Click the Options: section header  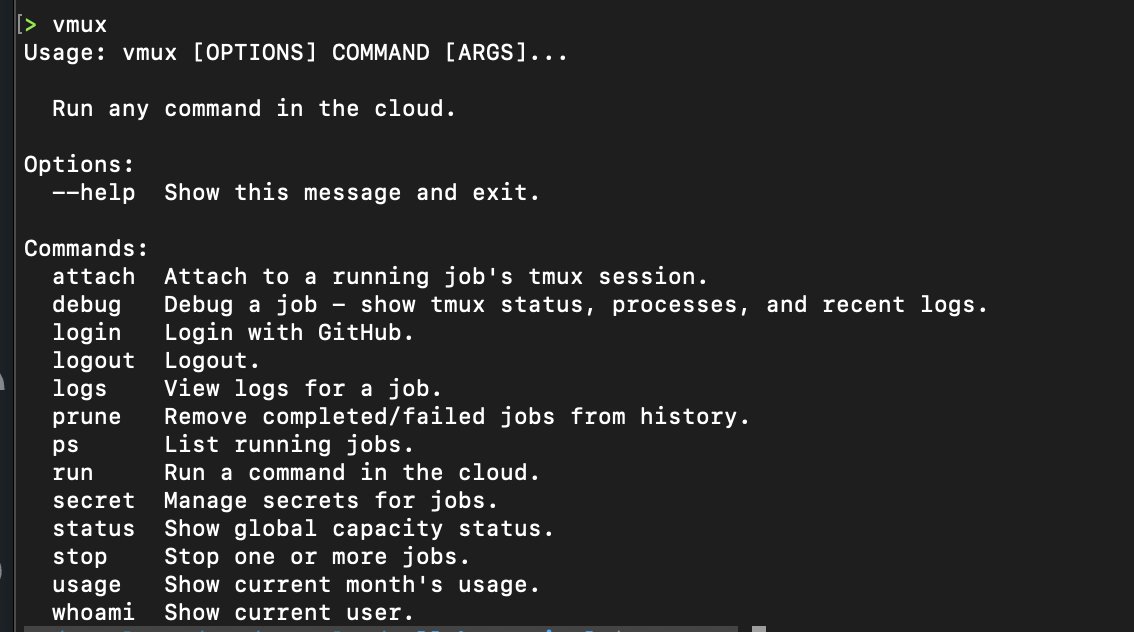[79, 164]
